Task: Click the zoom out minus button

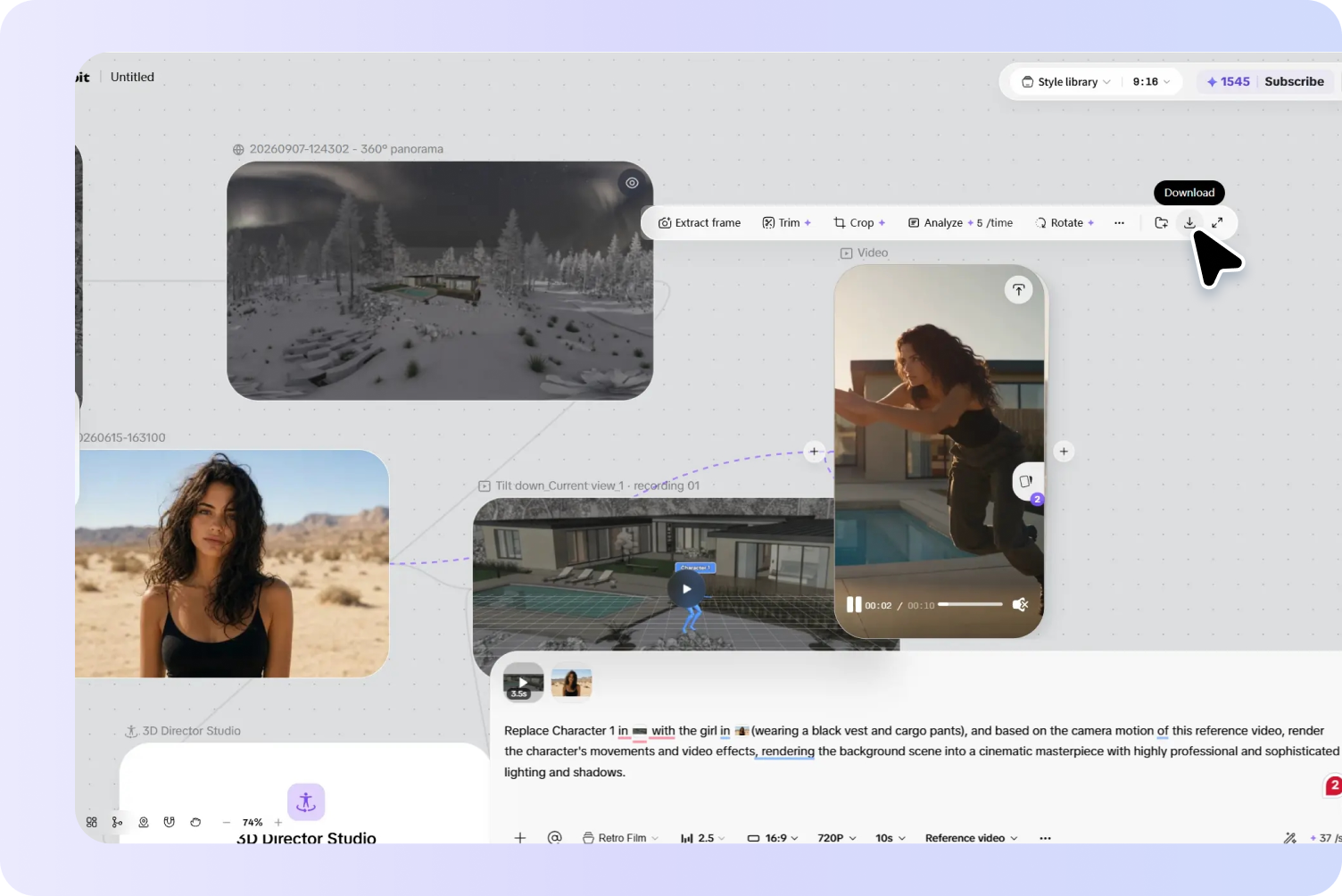Action: pyautogui.click(x=227, y=822)
